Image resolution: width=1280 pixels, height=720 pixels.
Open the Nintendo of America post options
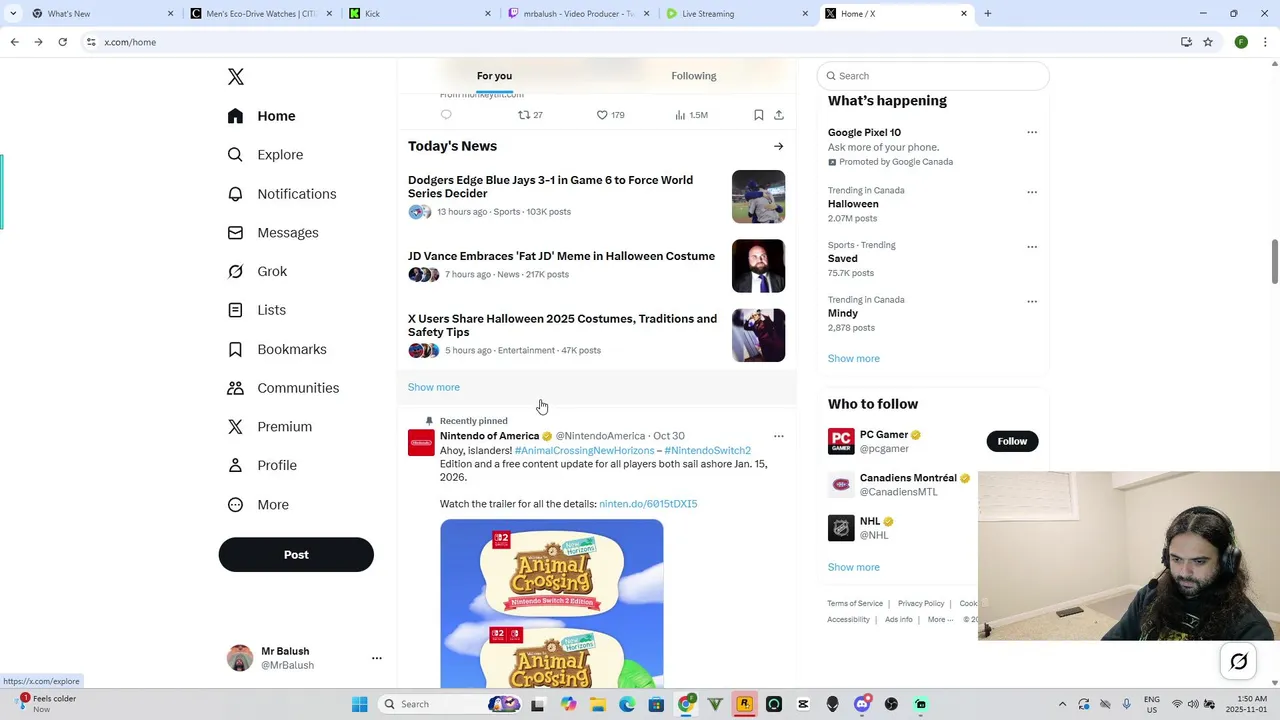point(779,436)
